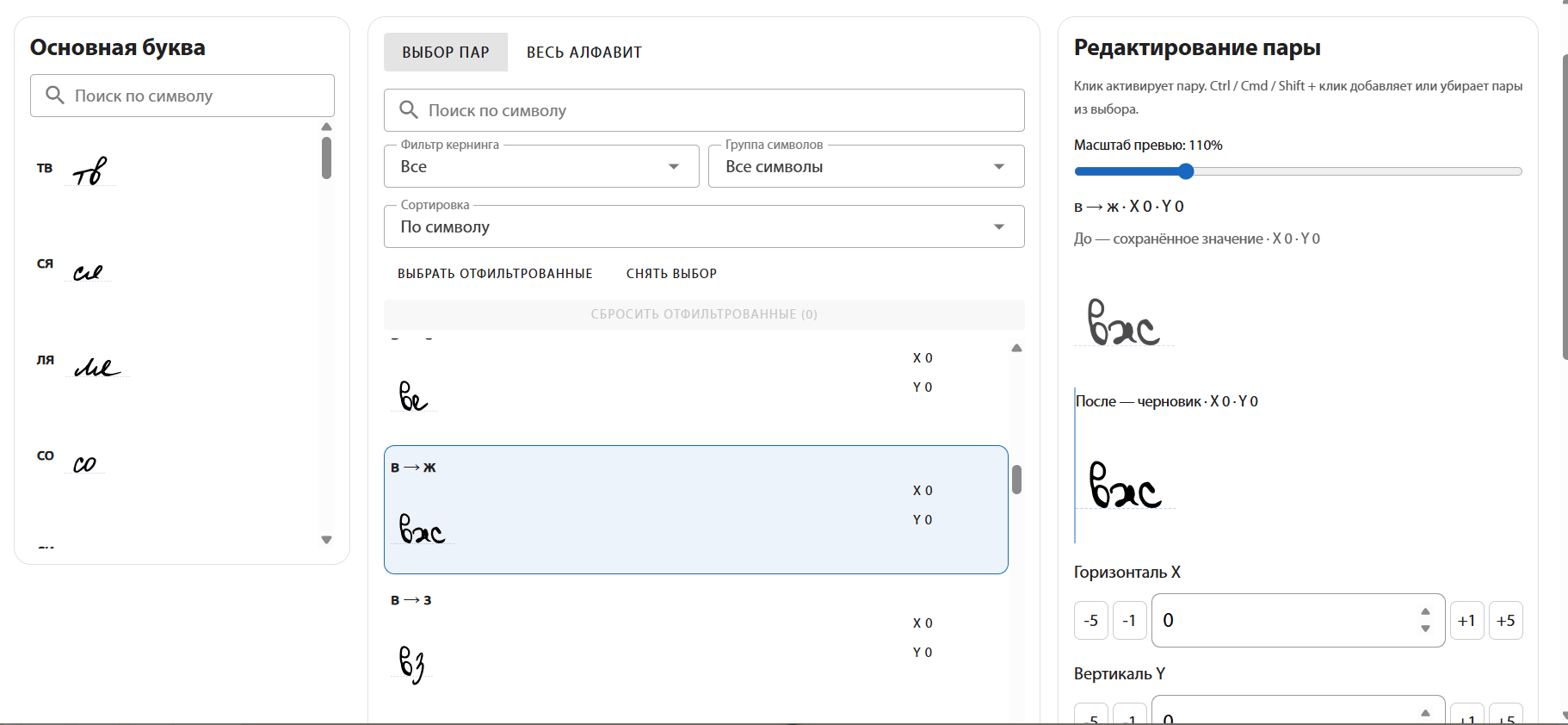Increase Горизонталь X by 5

coord(1506,621)
